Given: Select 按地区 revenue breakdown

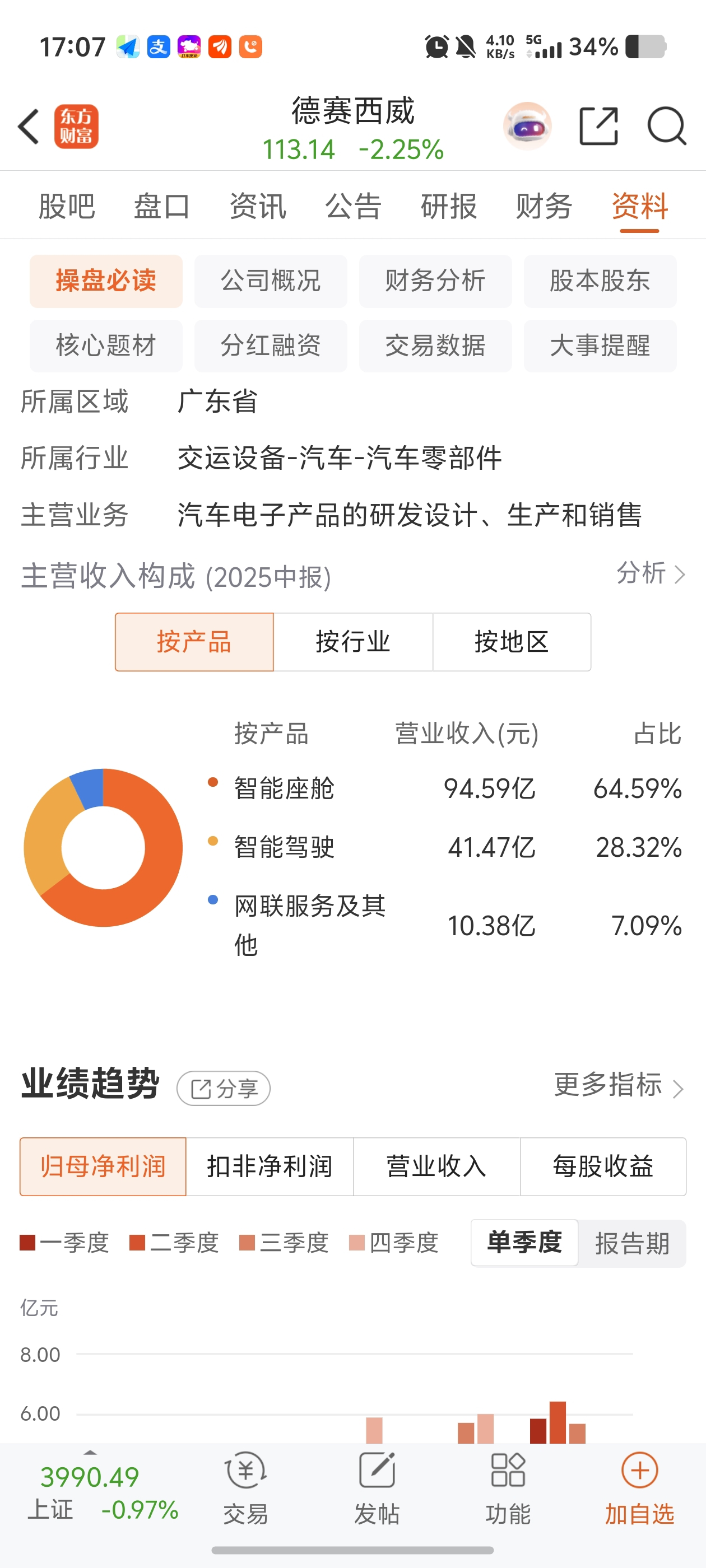Looking at the screenshot, I should 512,642.
